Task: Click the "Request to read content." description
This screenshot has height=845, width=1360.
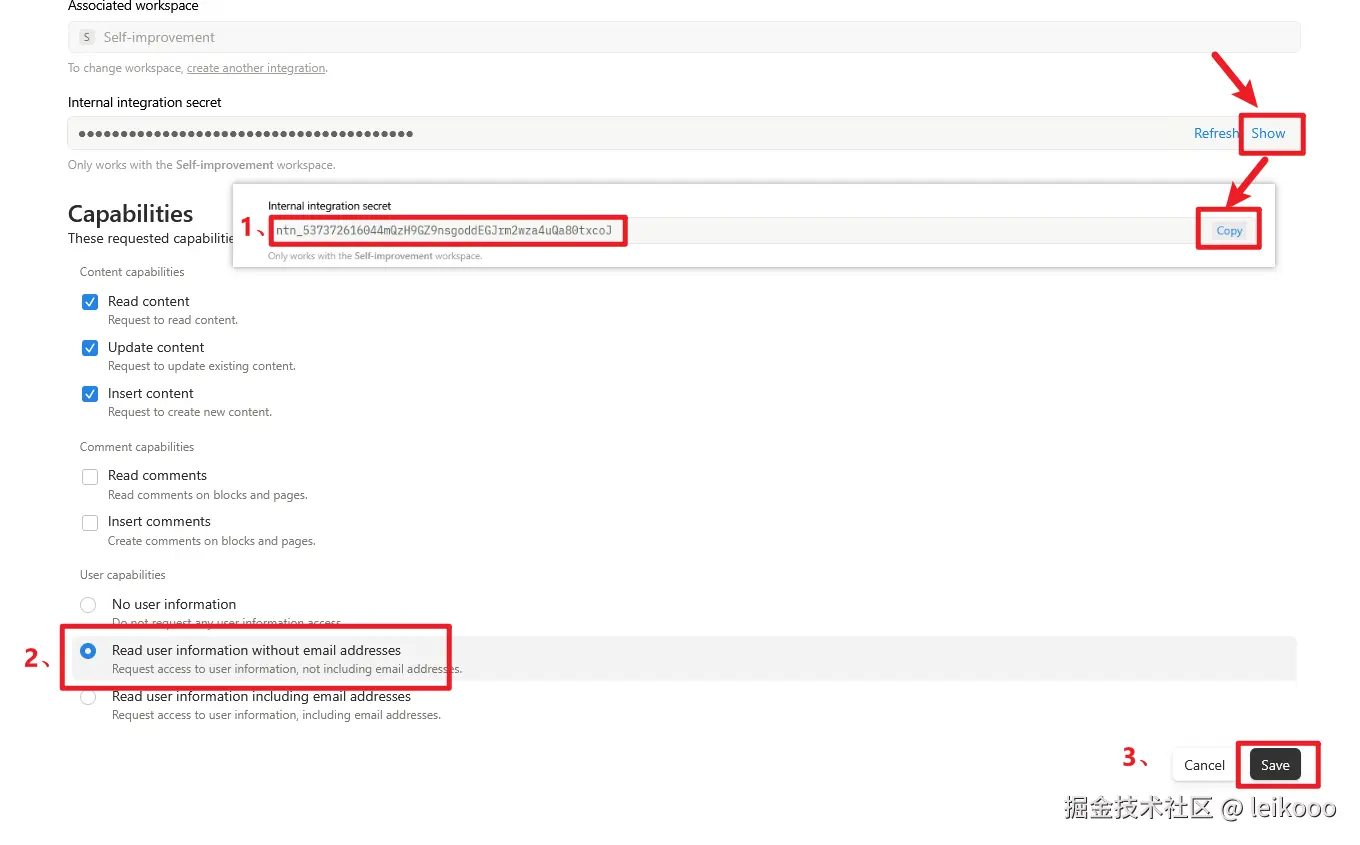Action: click(173, 320)
